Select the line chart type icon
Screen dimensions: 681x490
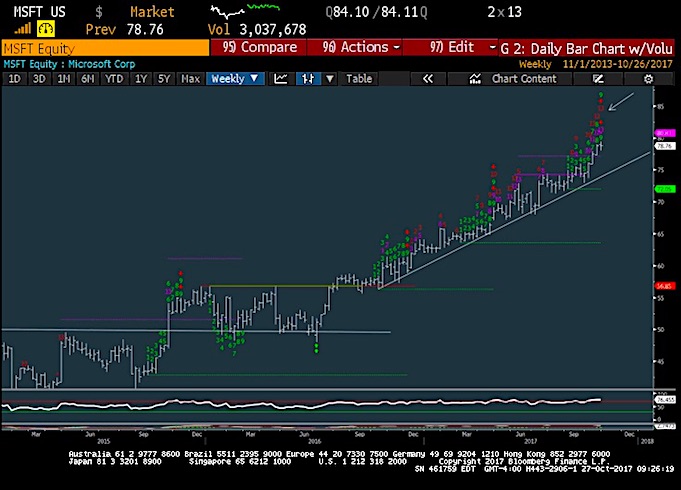281,79
